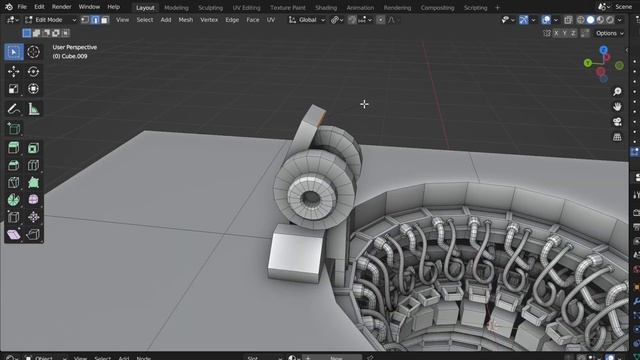Enable Z axis mesh mirror
The image size is (640, 360).
573,33
